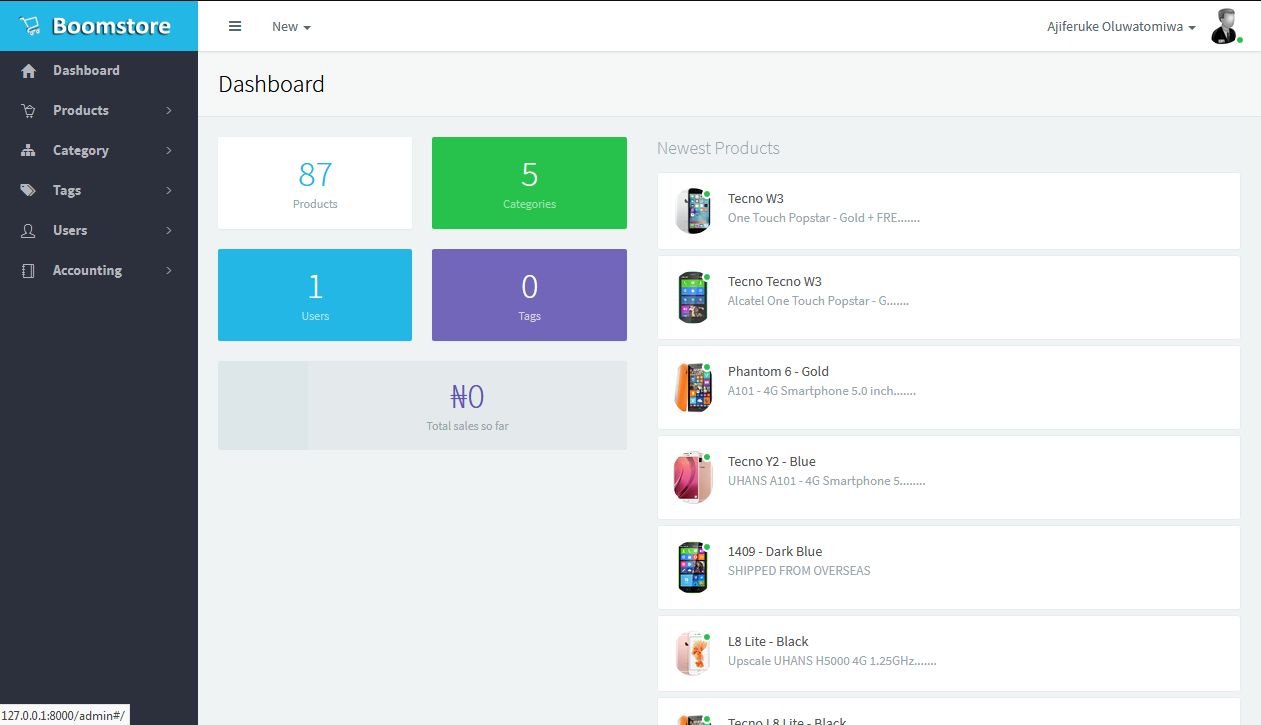
Task: Click the Dashboard home icon in sidebar
Action: pos(29,71)
